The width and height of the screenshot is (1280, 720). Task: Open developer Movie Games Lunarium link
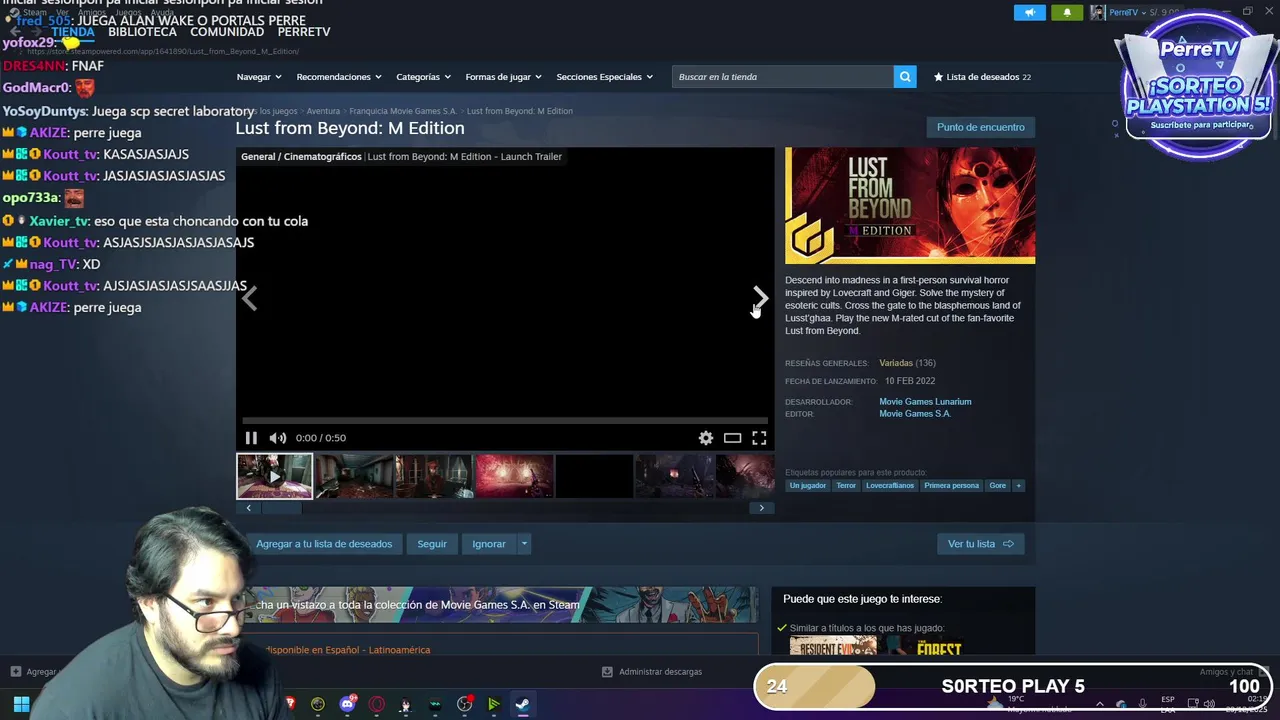pyautogui.click(x=925, y=402)
